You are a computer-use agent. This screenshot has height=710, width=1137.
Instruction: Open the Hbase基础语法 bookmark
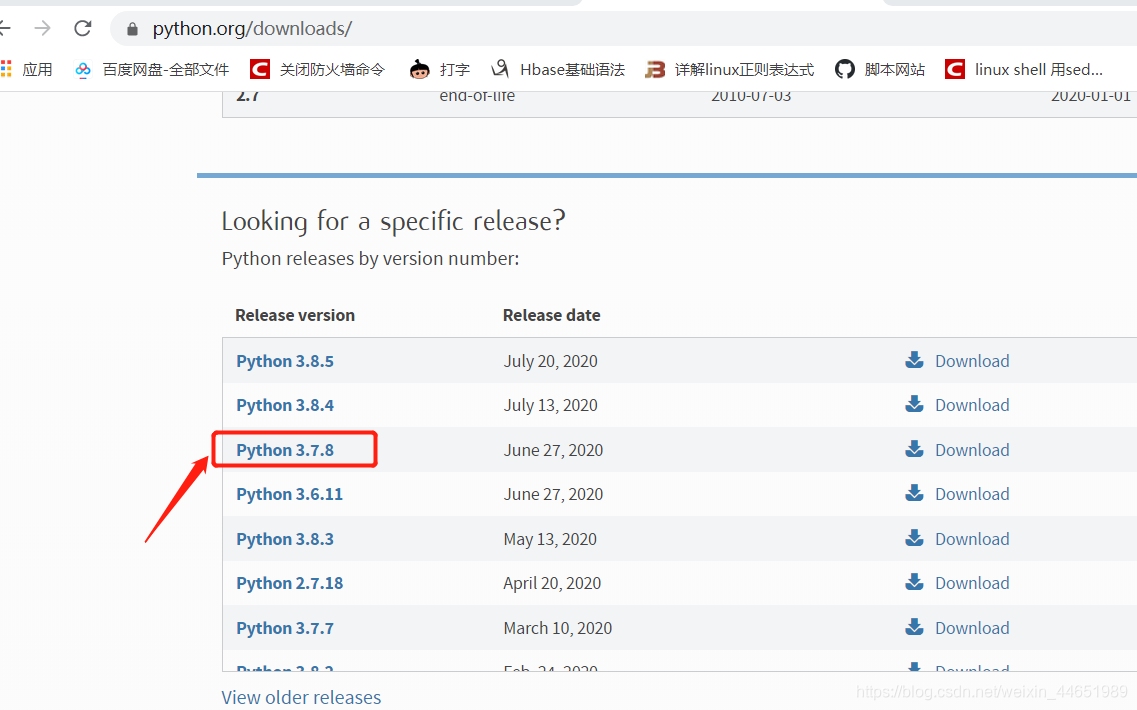click(558, 70)
